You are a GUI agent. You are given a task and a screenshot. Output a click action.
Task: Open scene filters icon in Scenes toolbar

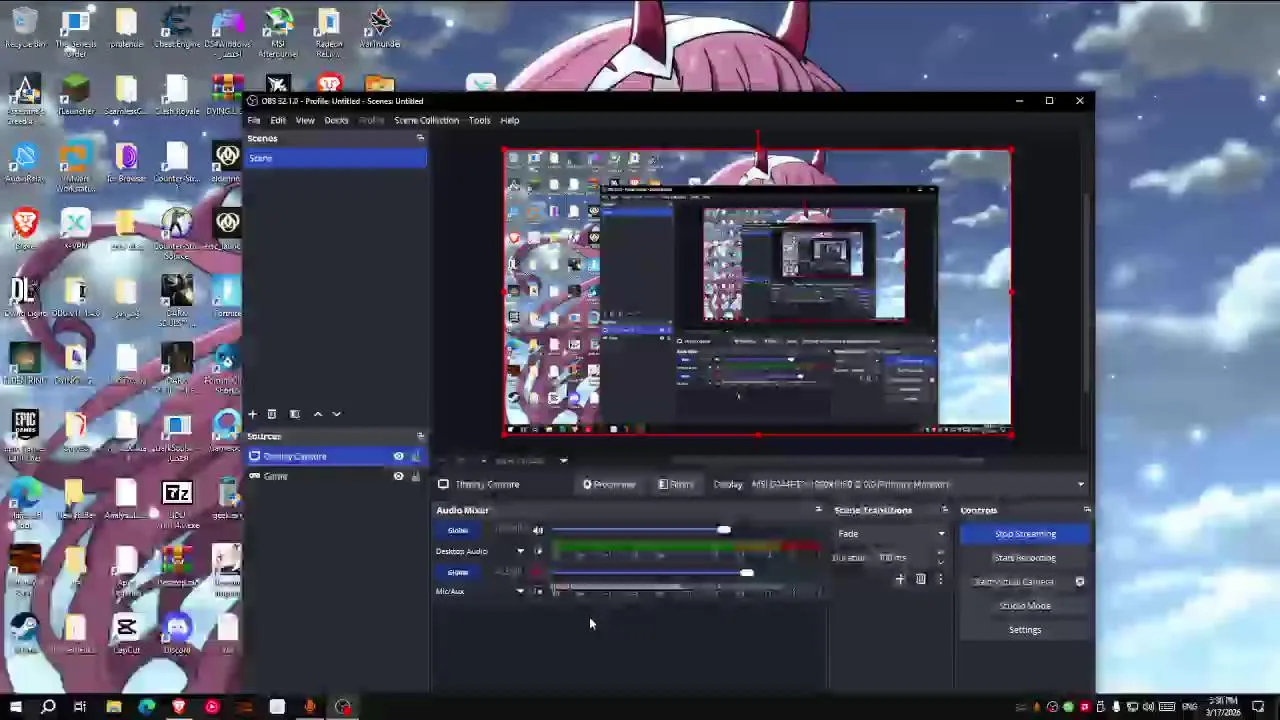tap(294, 414)
